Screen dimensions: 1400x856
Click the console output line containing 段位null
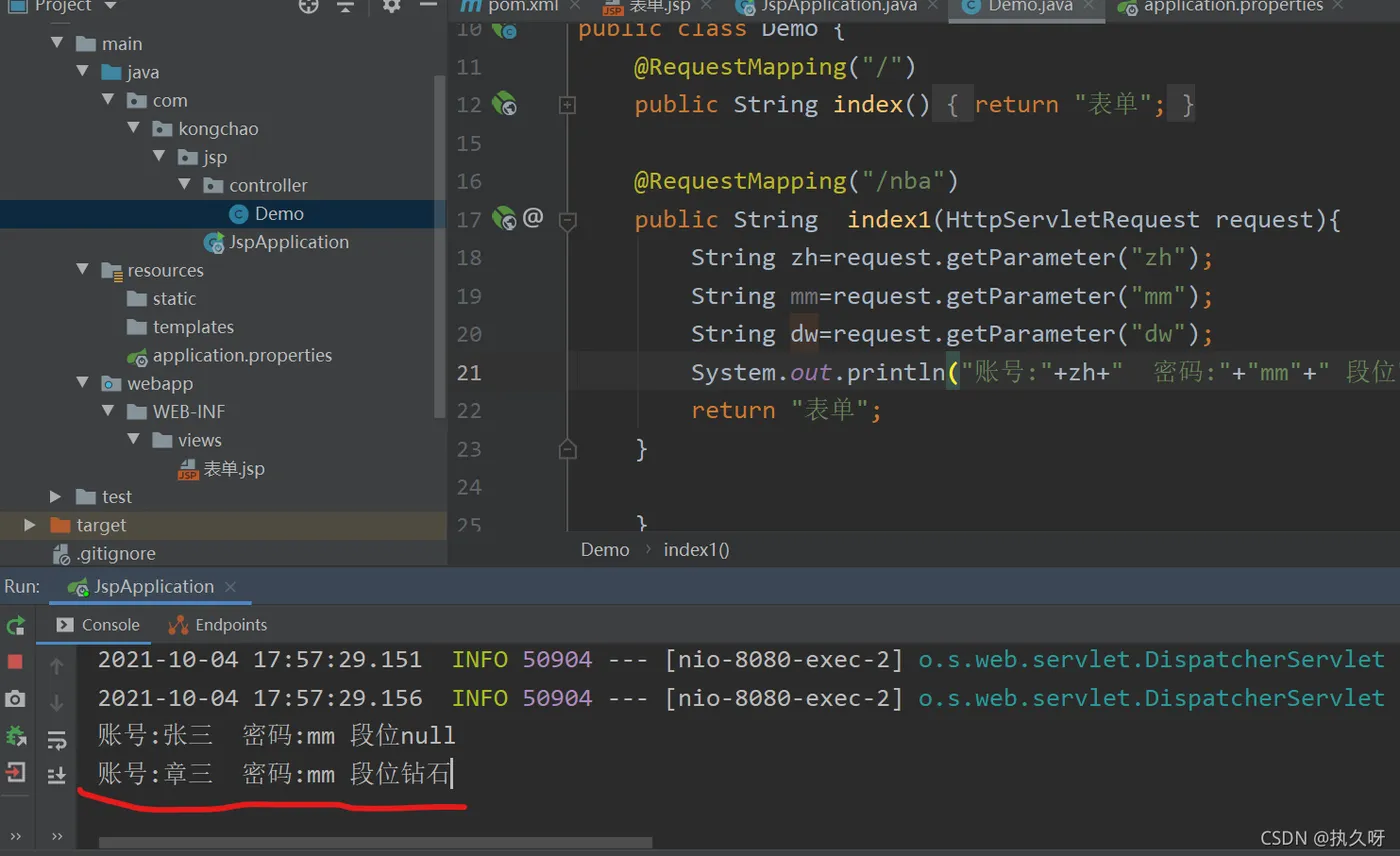tap(276, 736)
